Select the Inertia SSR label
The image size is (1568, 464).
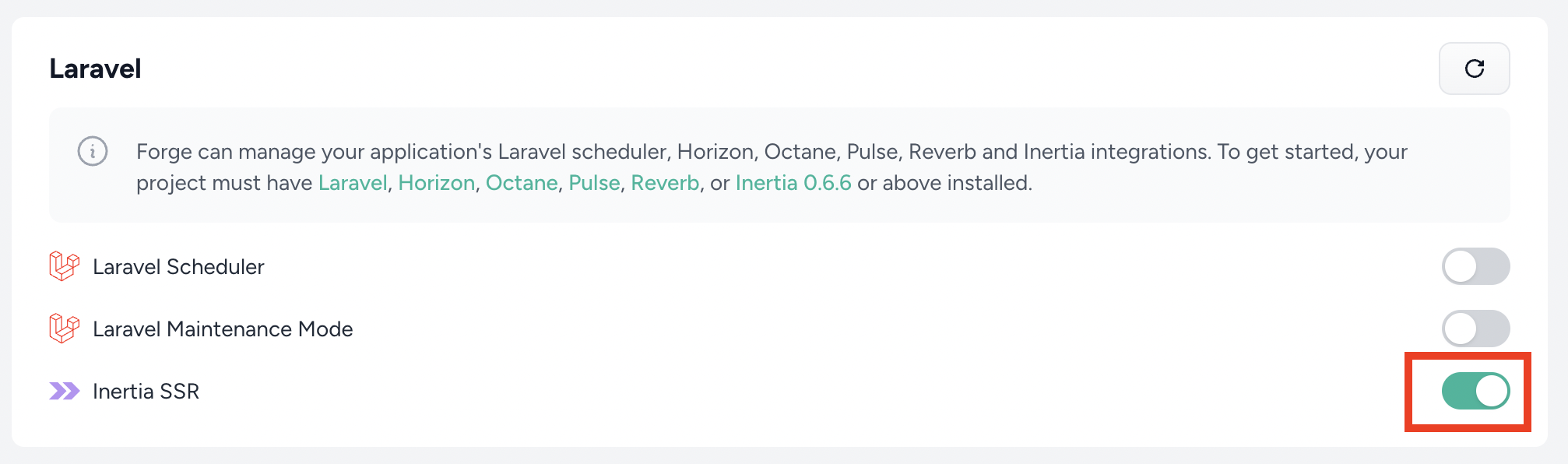tap(146, 392)
